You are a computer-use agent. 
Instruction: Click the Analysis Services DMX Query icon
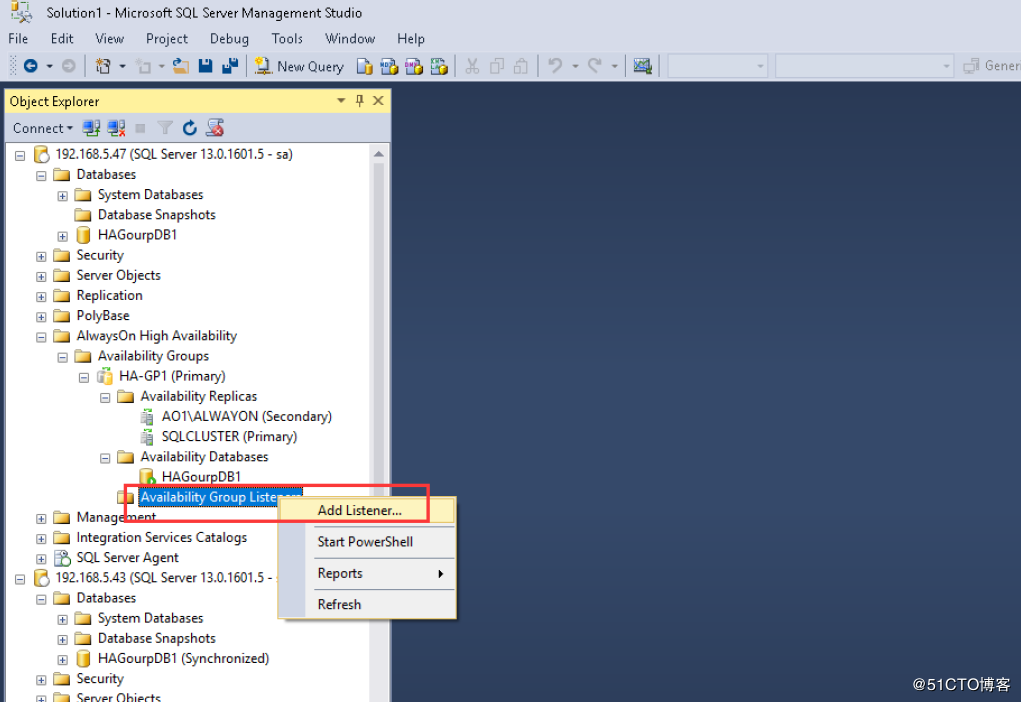pyautogui.click(x=414, y=66)
